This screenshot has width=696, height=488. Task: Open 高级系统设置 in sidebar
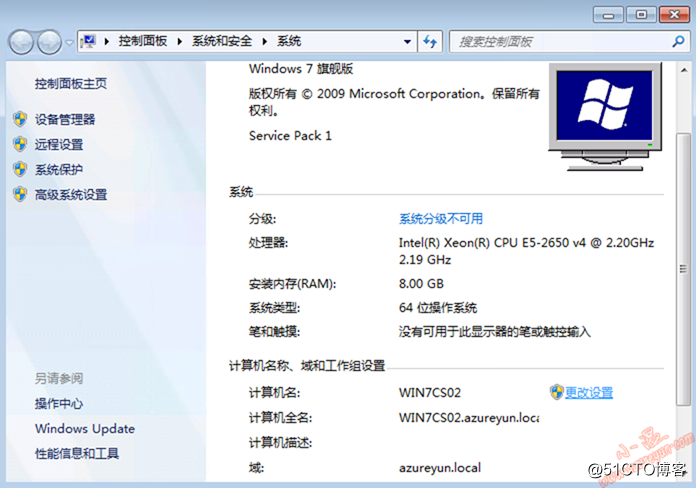coord(71,194)
